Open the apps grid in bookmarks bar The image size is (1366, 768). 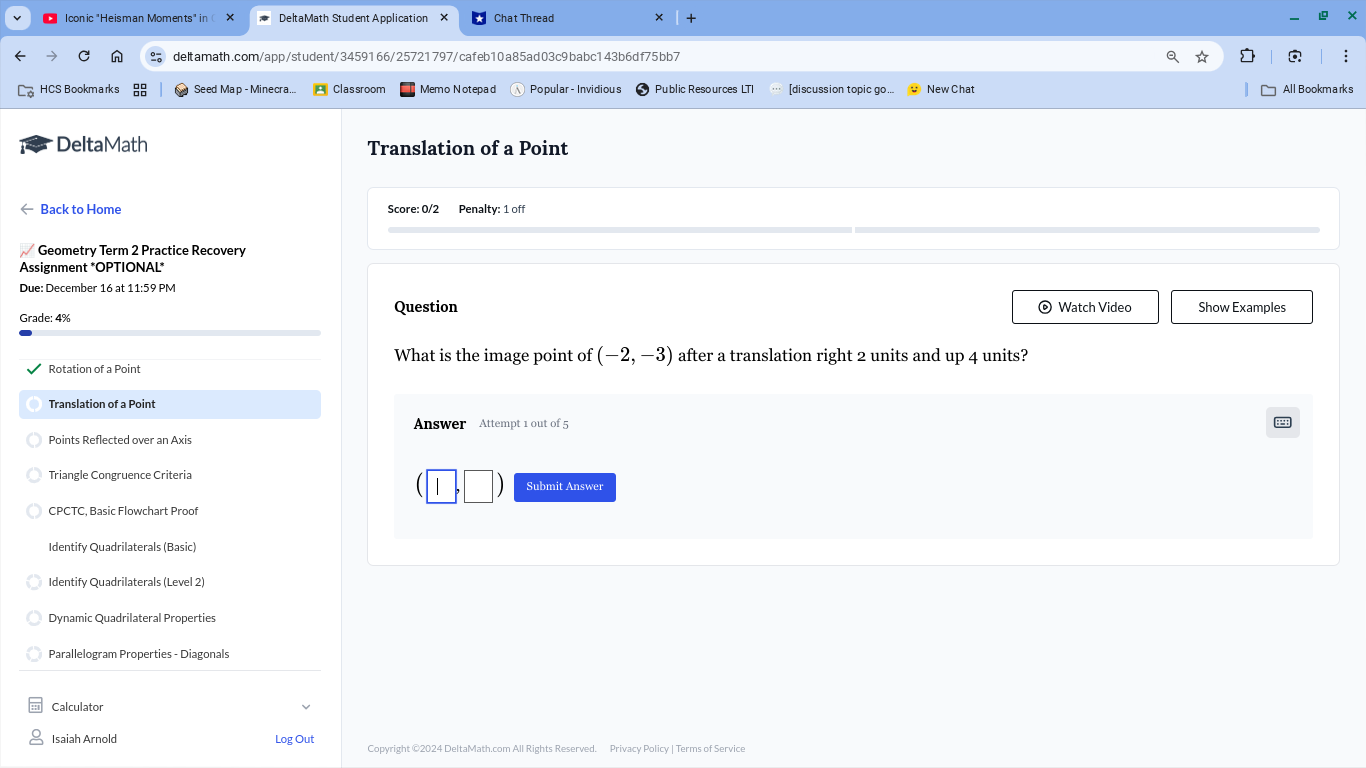140,89
